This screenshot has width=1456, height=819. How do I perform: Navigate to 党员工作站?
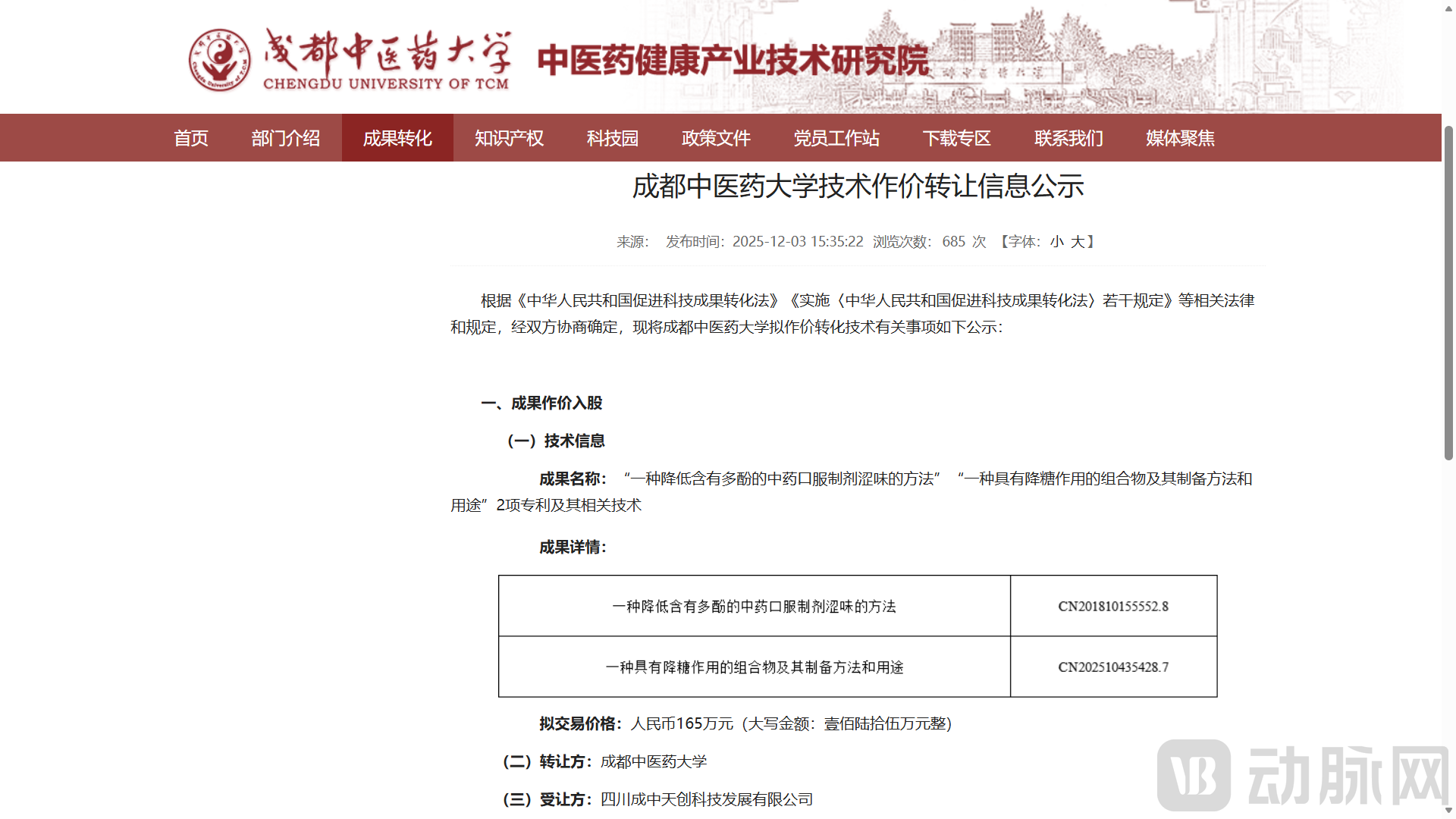pyautogui.click(x=836, y=138)
